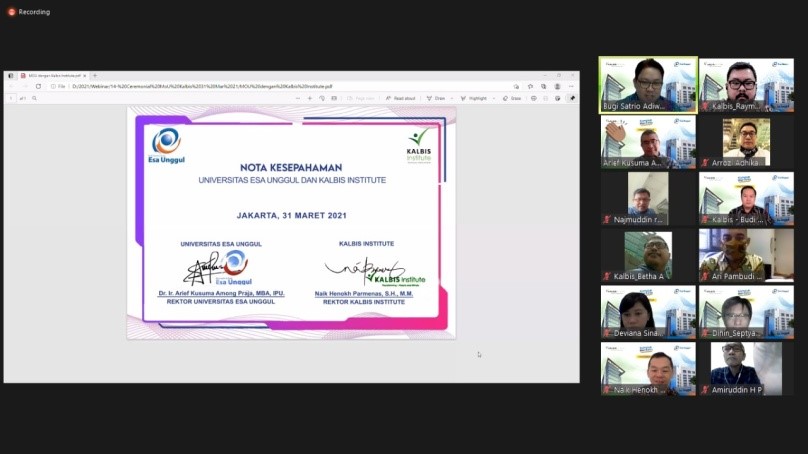Click the NOTA KESEPAHAMAN heading in the PDF

coord(291,167)
